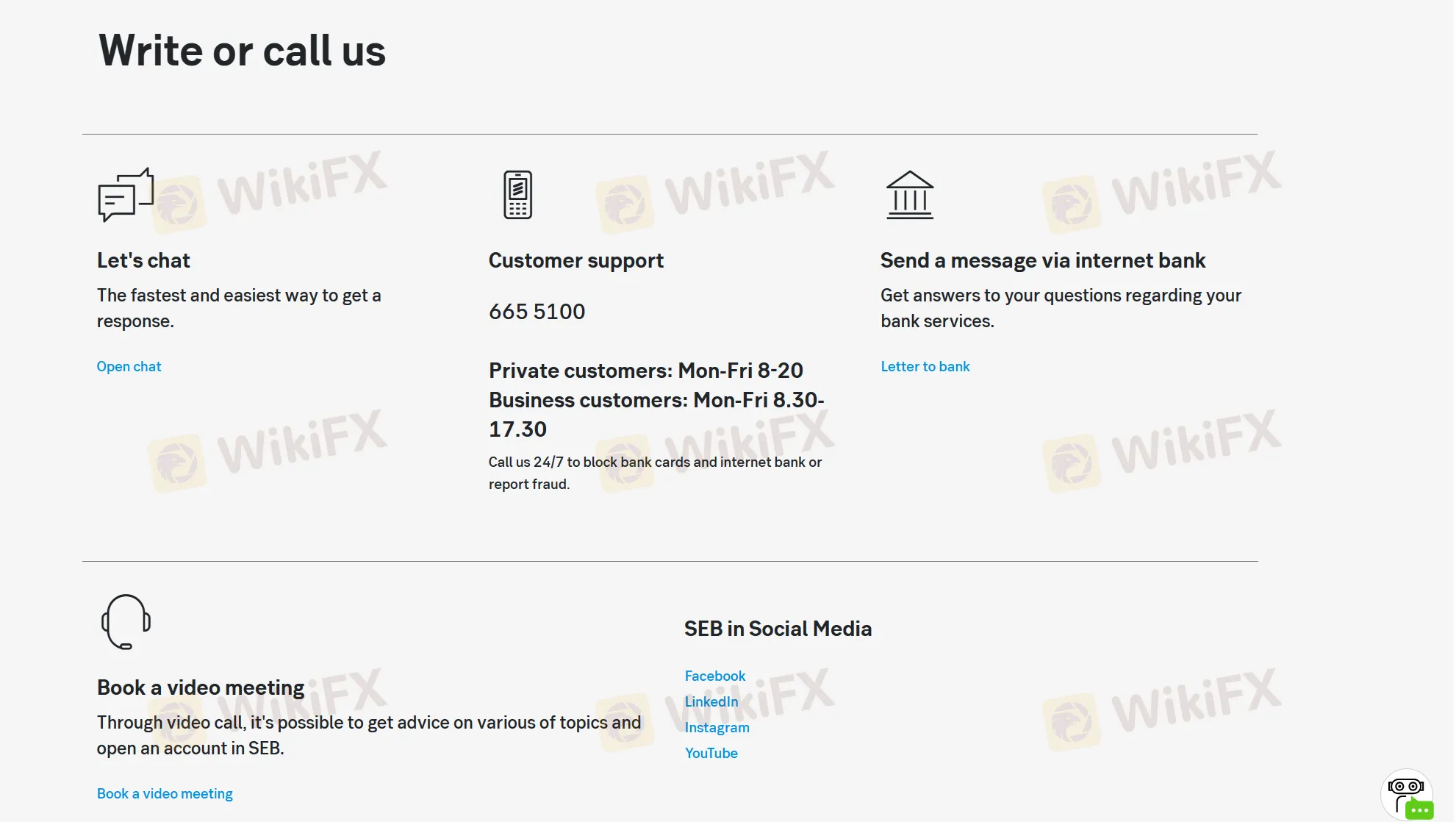Click the "SEB in Social Media" heading

(778, 629)
